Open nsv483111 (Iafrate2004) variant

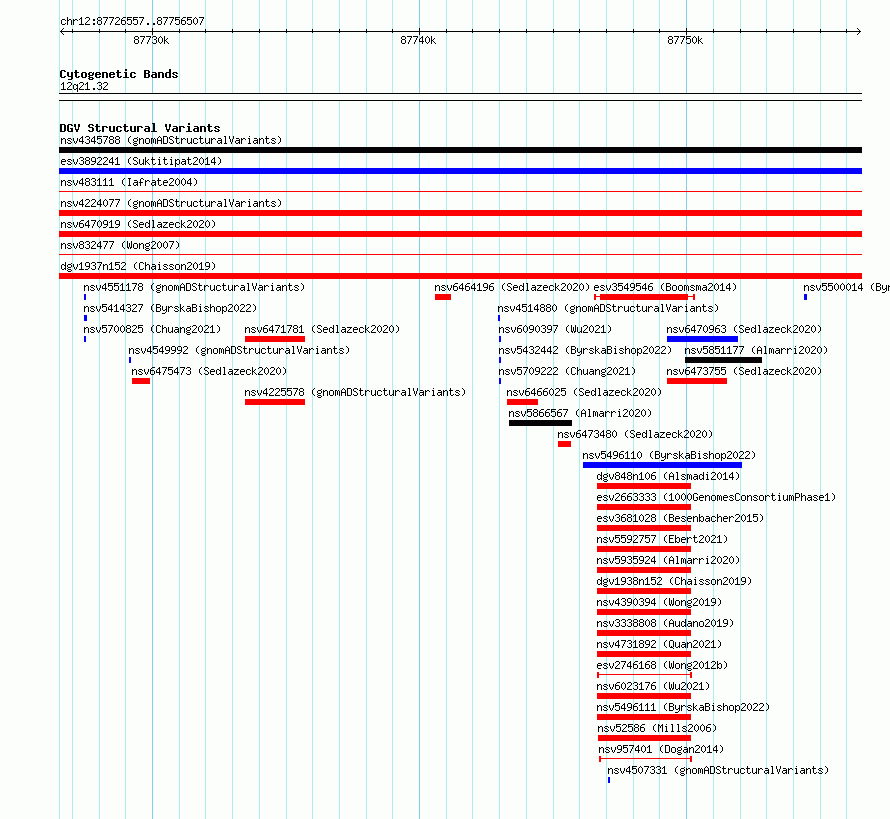tap(129, 182)
